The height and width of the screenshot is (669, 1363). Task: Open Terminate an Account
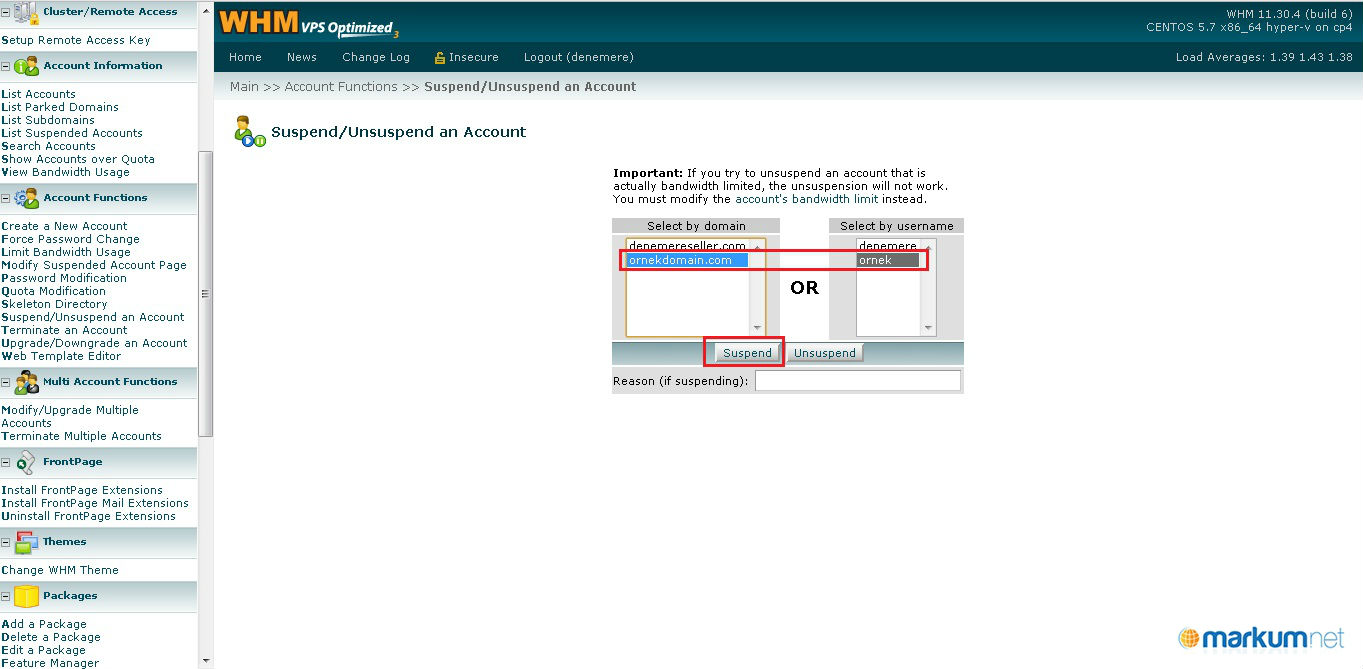click(65, 330)
